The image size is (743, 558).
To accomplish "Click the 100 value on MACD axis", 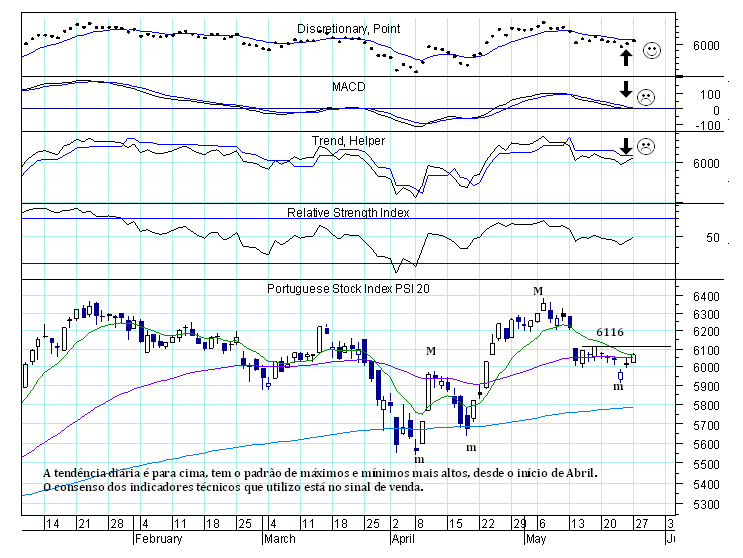I will [x=710, y=95].
